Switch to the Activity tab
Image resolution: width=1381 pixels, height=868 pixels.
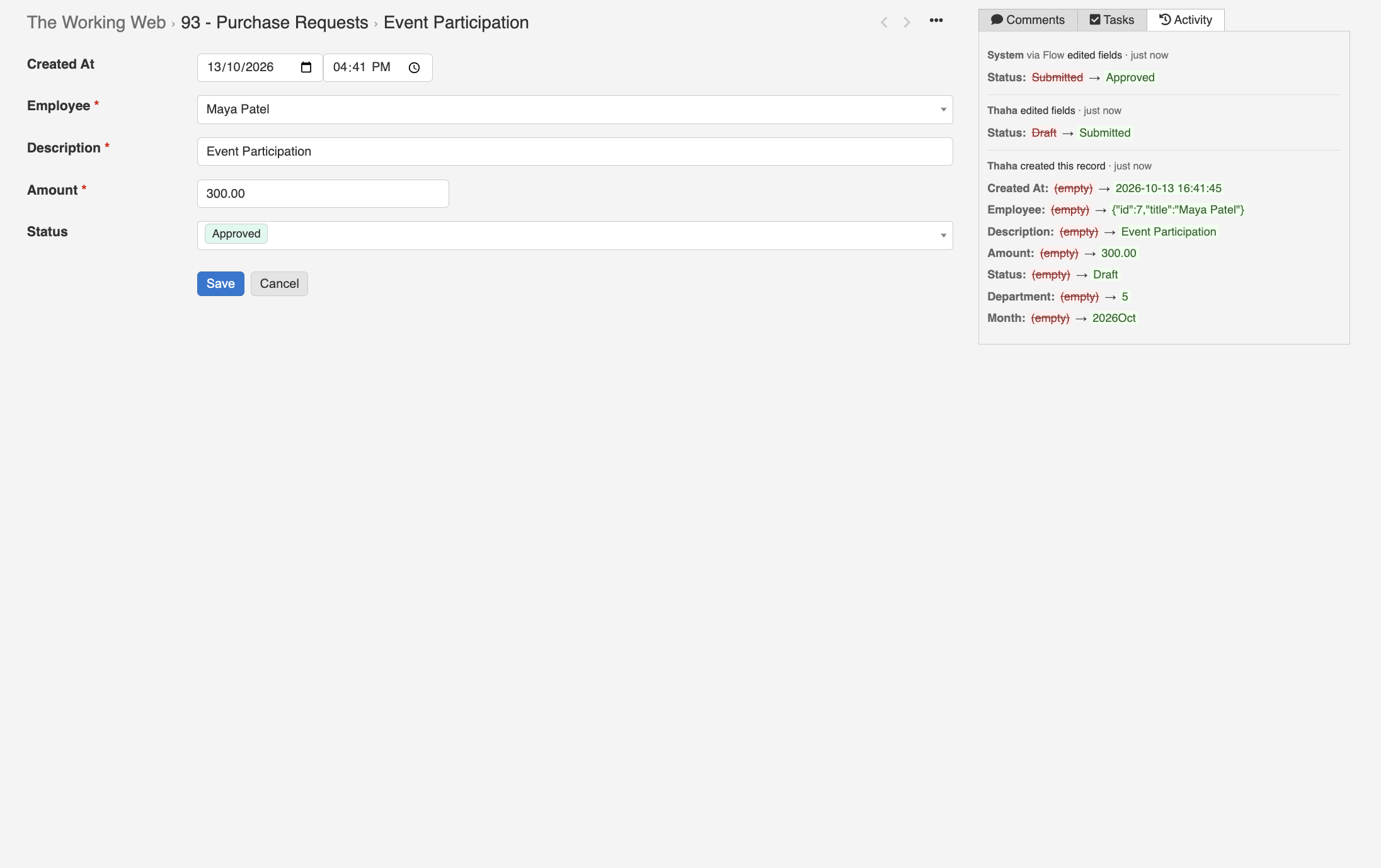[x=1186, y=20]
